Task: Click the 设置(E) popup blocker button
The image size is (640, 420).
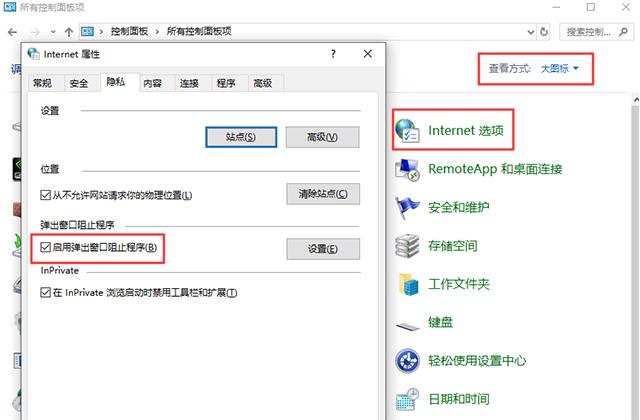Action: 323,249
